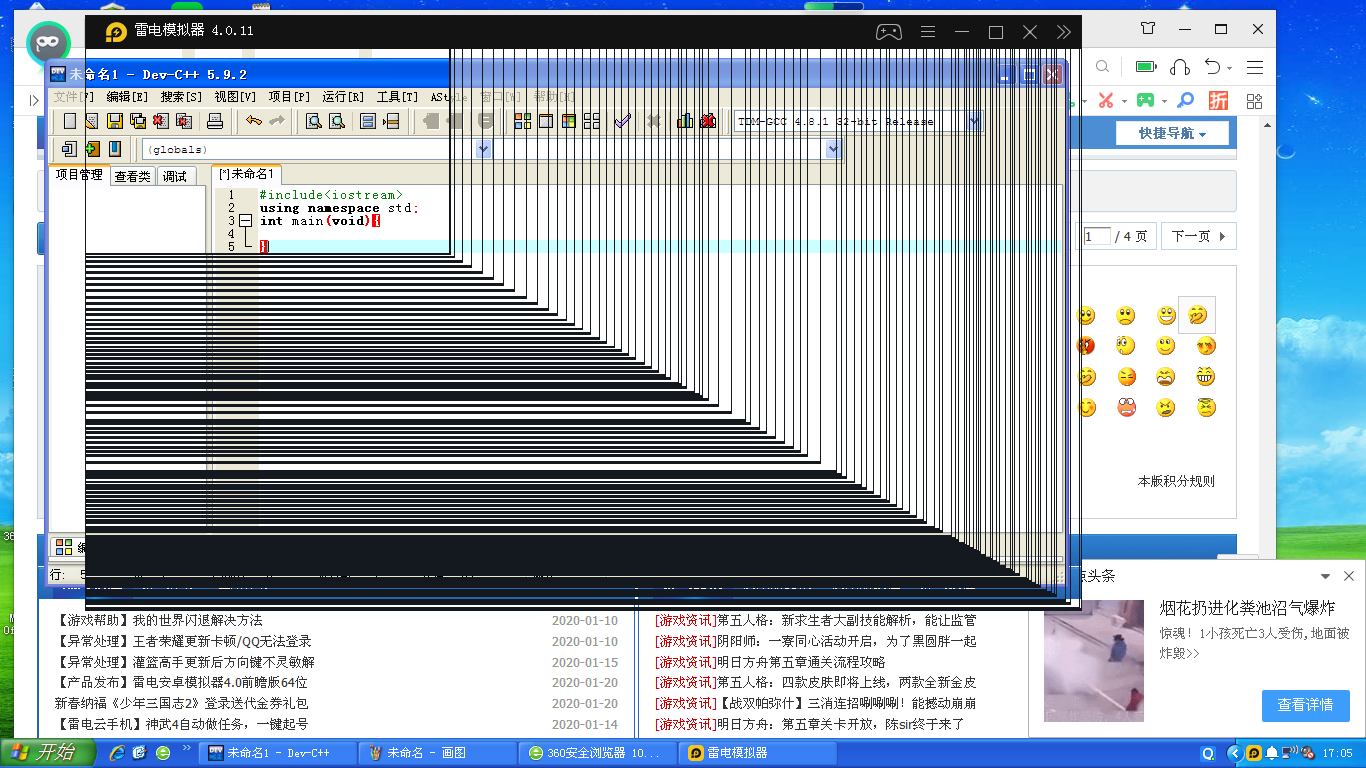Viewport: 1366px width, 768px height.
Task: Click the red scissors screenshot icon
Action: [1106, 100]
